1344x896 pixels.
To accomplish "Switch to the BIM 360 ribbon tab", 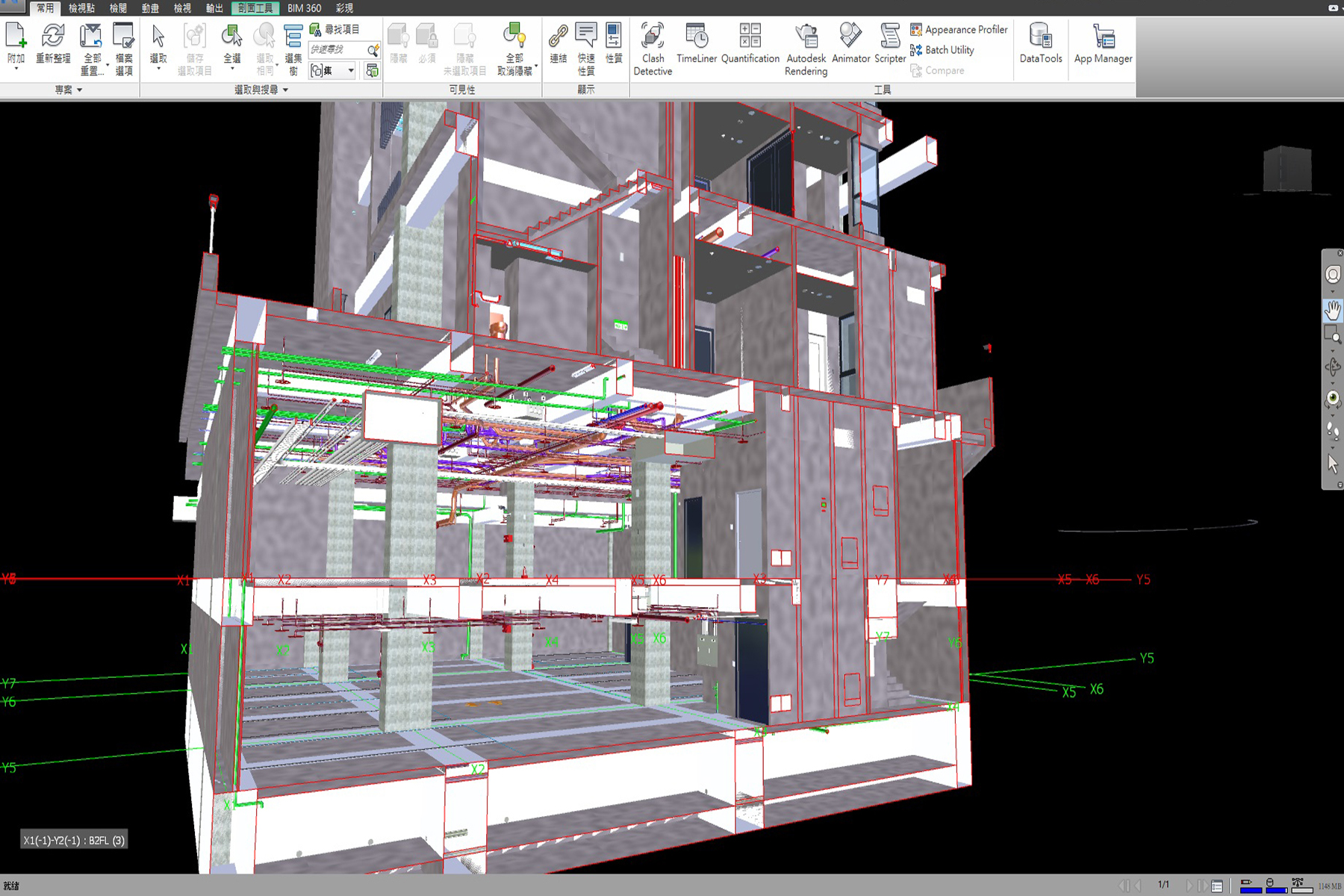I will click(305, 8).
